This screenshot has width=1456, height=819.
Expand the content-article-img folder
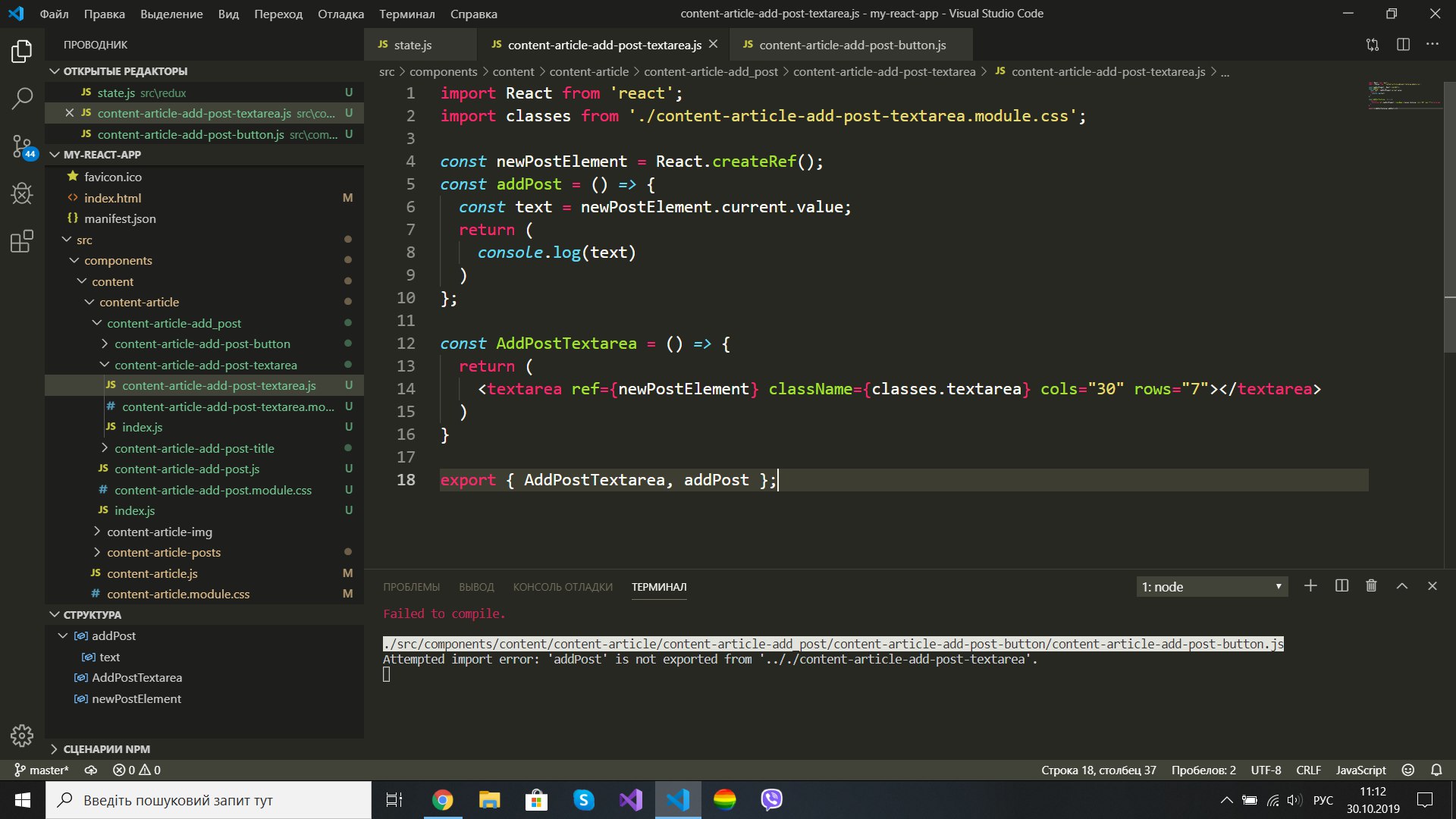pyautogui.click(x=159, y=532)
